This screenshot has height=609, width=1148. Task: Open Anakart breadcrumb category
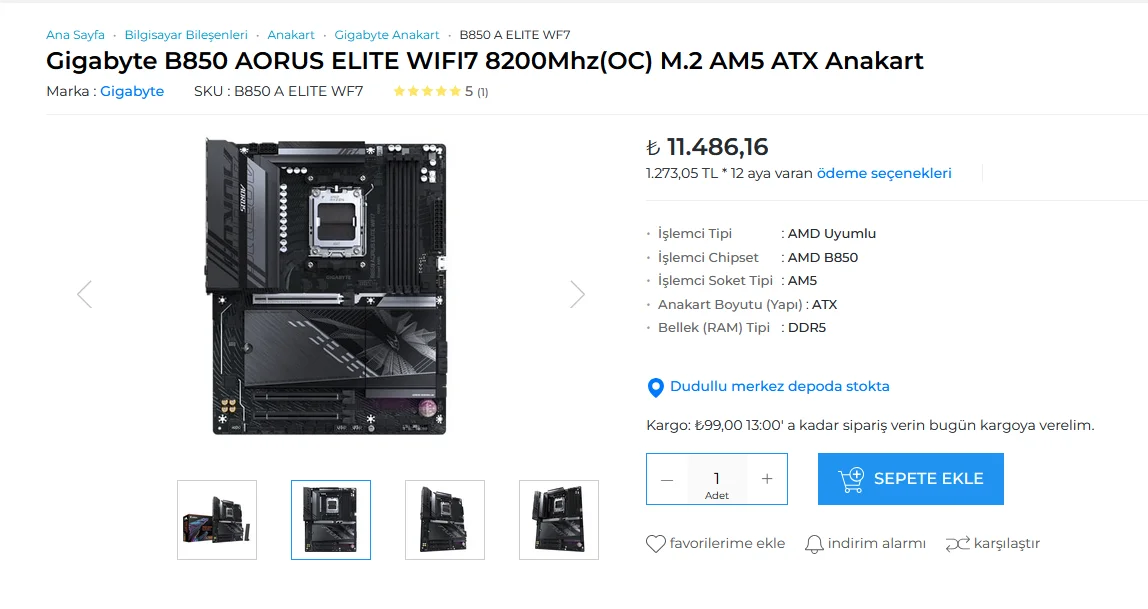[x=291, y=35]
